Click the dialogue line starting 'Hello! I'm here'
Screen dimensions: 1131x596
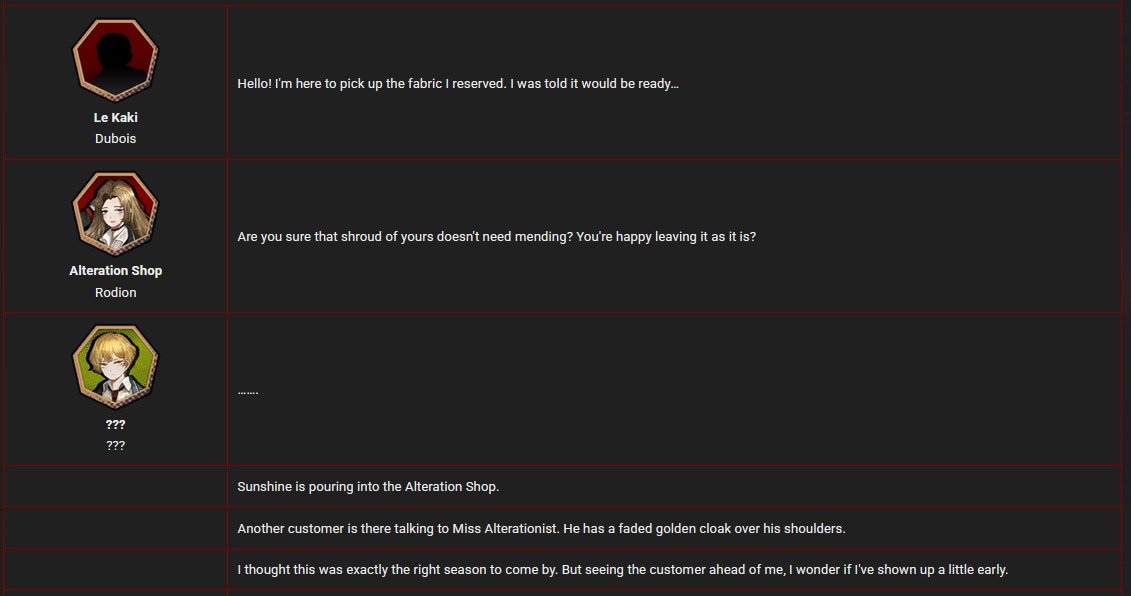pos(458,84)
